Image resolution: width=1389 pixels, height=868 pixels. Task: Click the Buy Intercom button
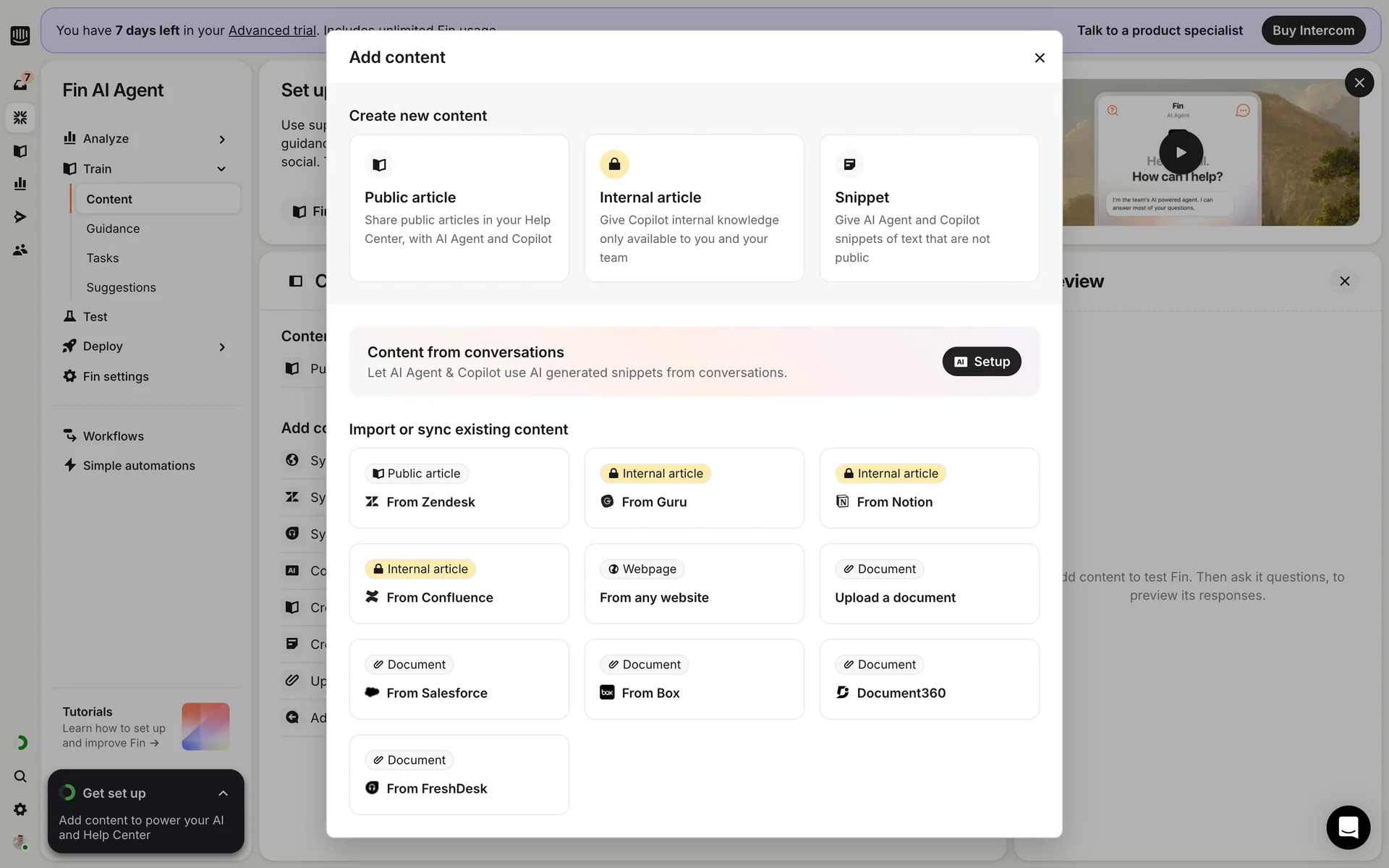pos(1313,30)
